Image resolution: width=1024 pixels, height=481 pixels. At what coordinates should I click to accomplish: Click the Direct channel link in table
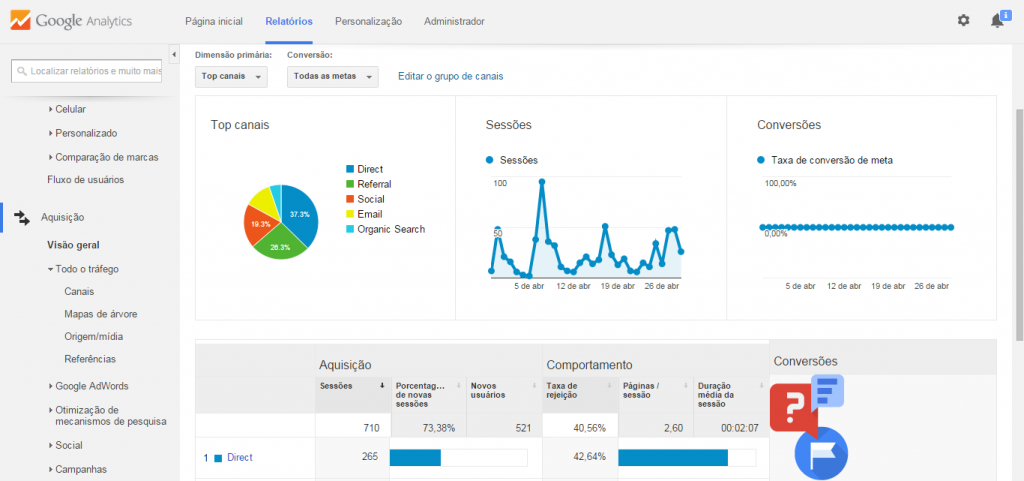(240, 458)
